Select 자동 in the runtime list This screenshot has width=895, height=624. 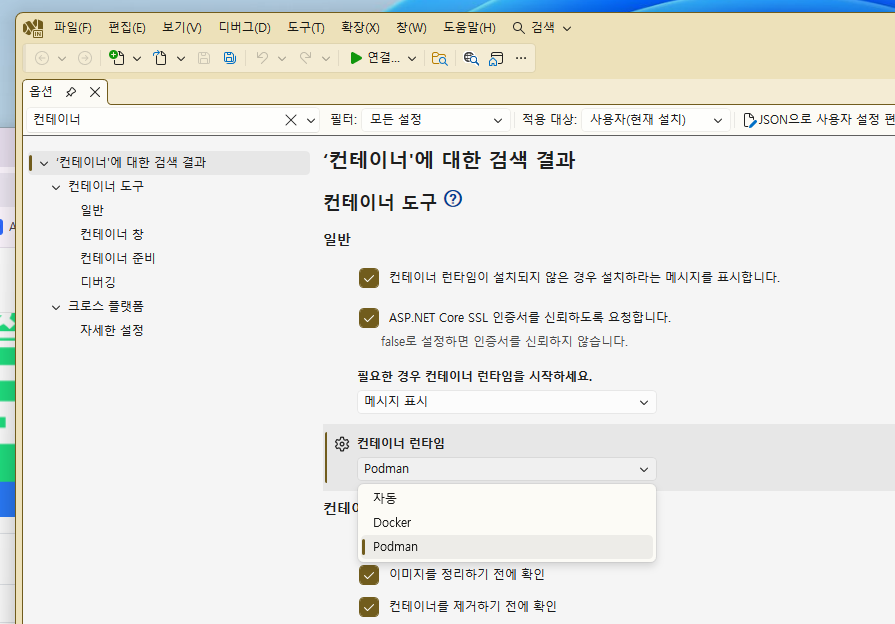tap(507, 498)
